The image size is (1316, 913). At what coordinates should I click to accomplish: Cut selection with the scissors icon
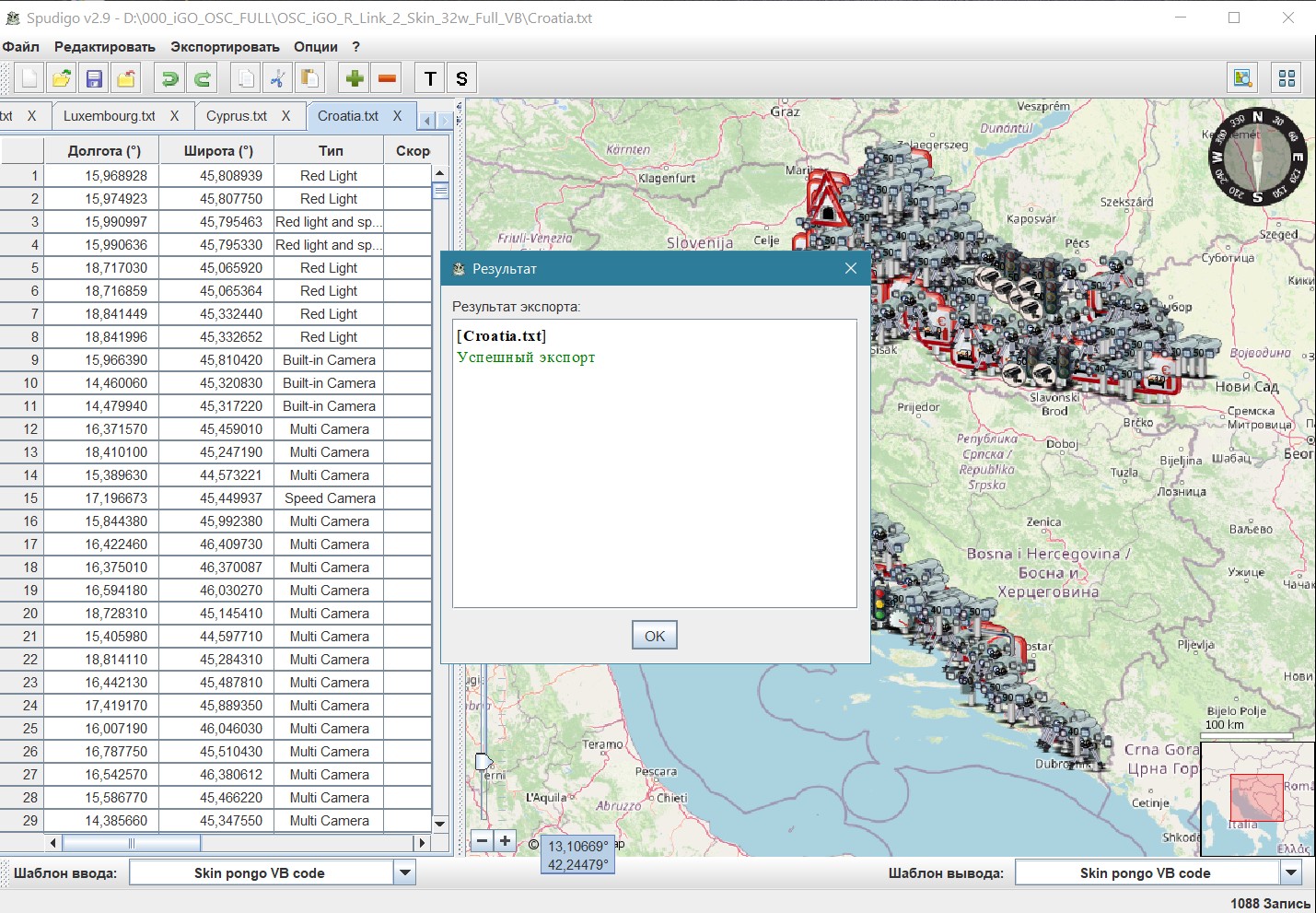tap(277, 78)
